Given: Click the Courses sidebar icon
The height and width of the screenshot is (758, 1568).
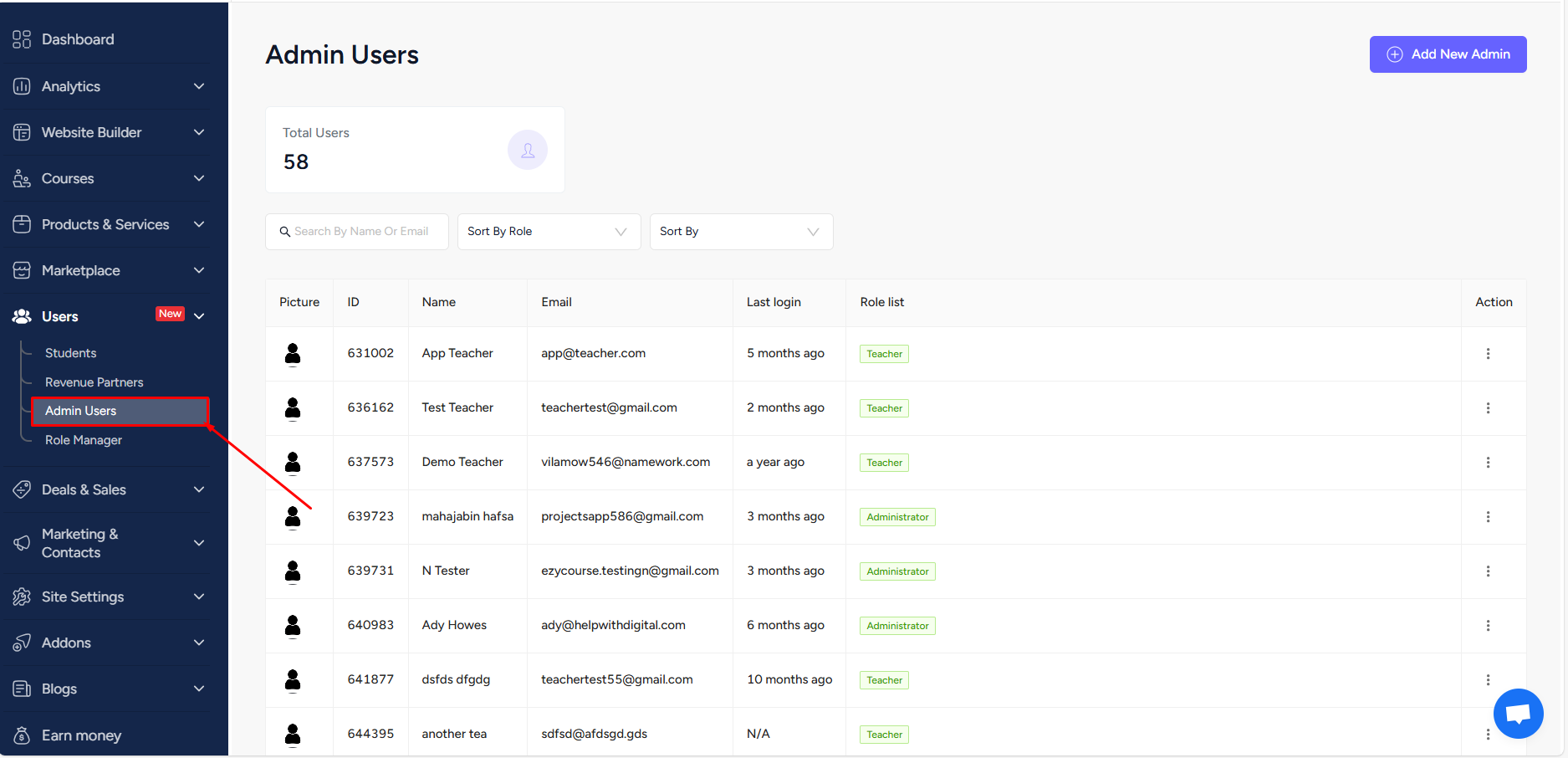Looking at the screenshot, I should point(22,178).
